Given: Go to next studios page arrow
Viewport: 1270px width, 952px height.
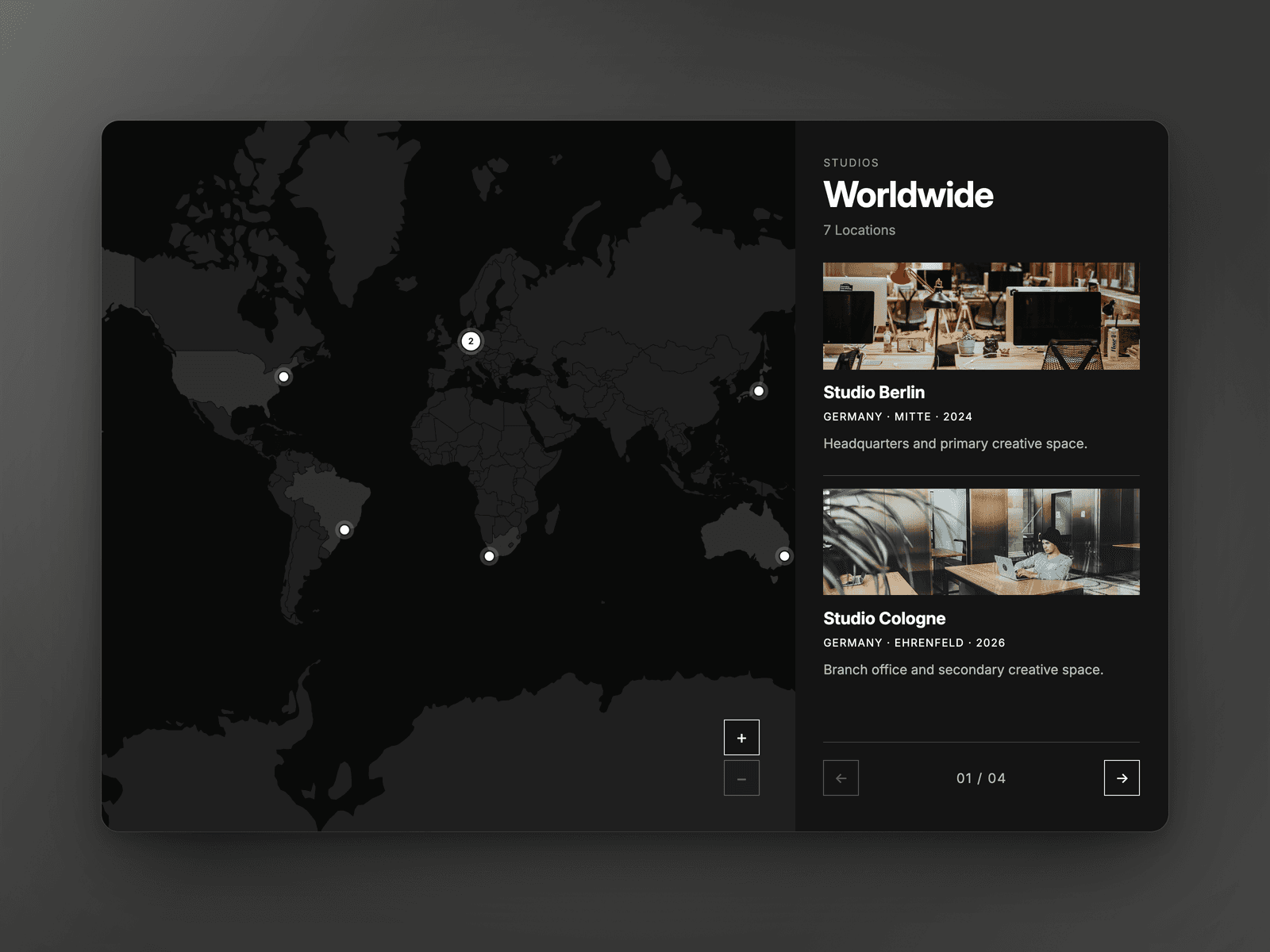Looking at the screenshot, I should click(1122, 778).
